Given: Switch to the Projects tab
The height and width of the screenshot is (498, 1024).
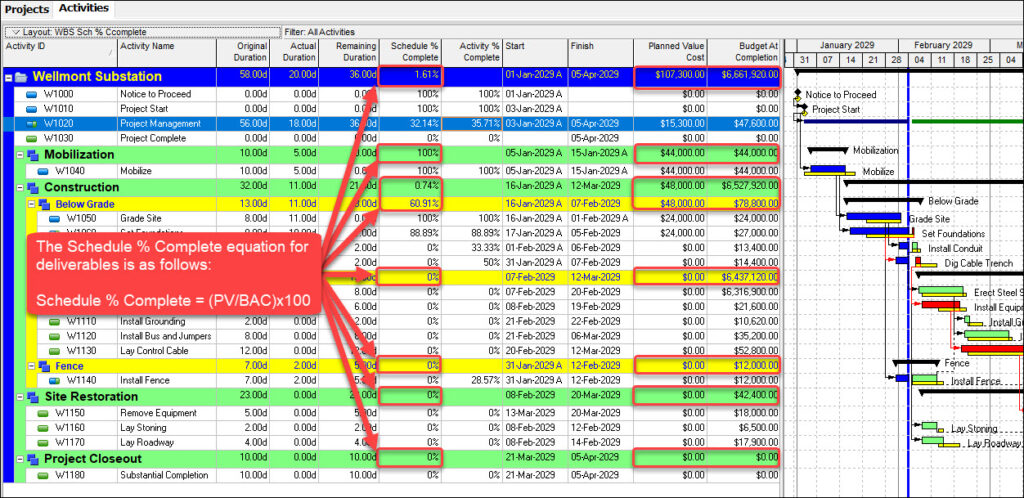Looking at the screenshot, I should pyautogui.click(x=27, y=9).
